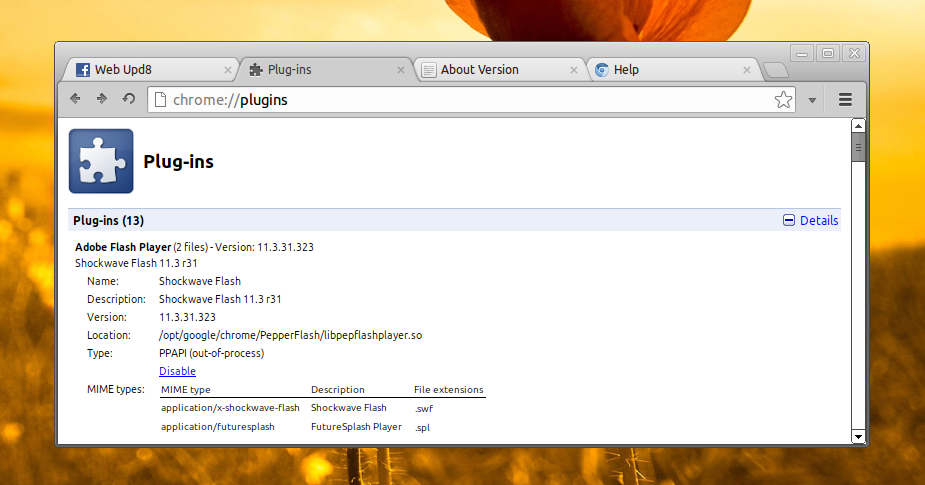Click the Facebook favicon on Web Upd8 tab
The image size is (925, 485).
[x=83, y=70]
